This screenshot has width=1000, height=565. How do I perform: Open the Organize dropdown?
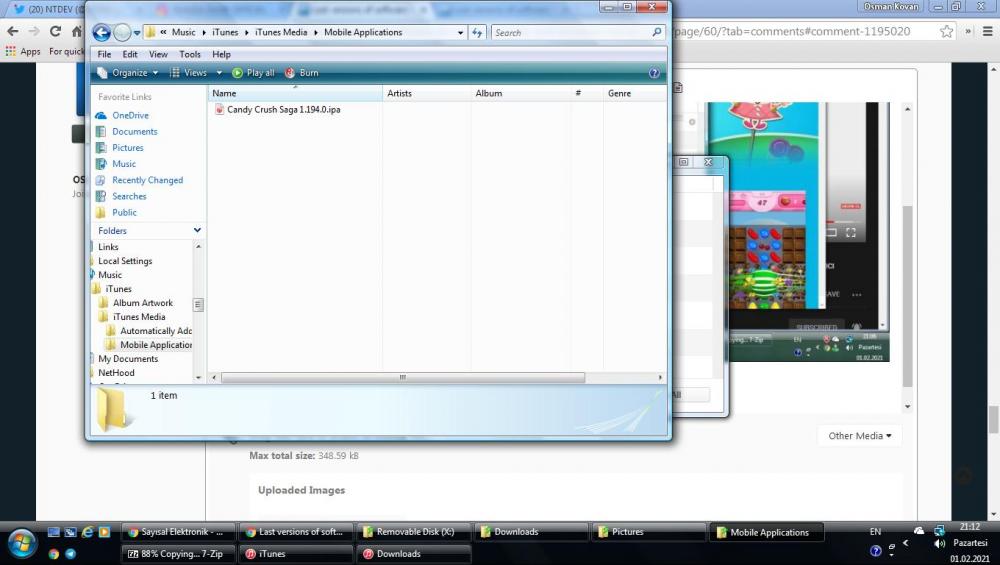coord(128,73)
